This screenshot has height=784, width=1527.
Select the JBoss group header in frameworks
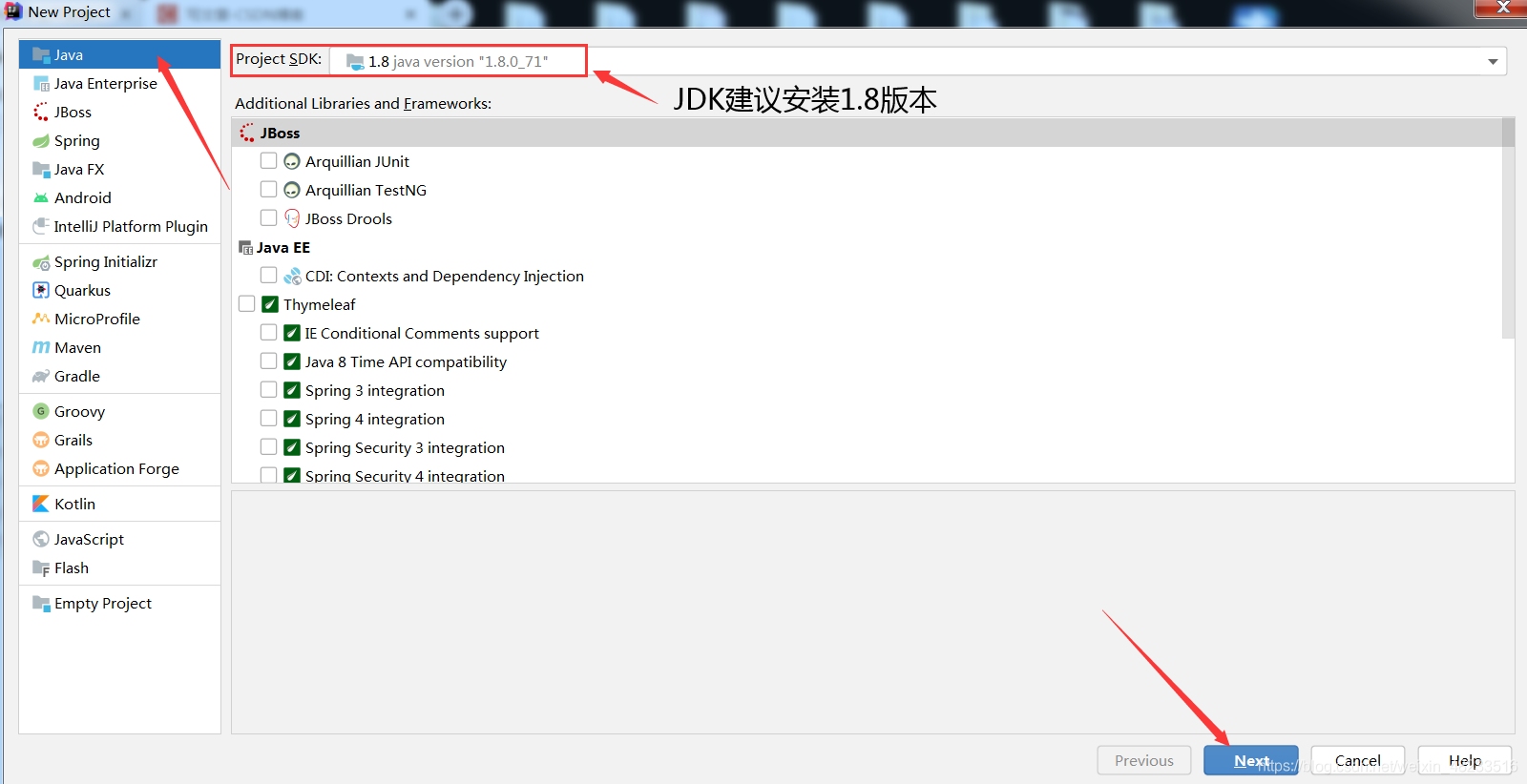coord(867,133)
